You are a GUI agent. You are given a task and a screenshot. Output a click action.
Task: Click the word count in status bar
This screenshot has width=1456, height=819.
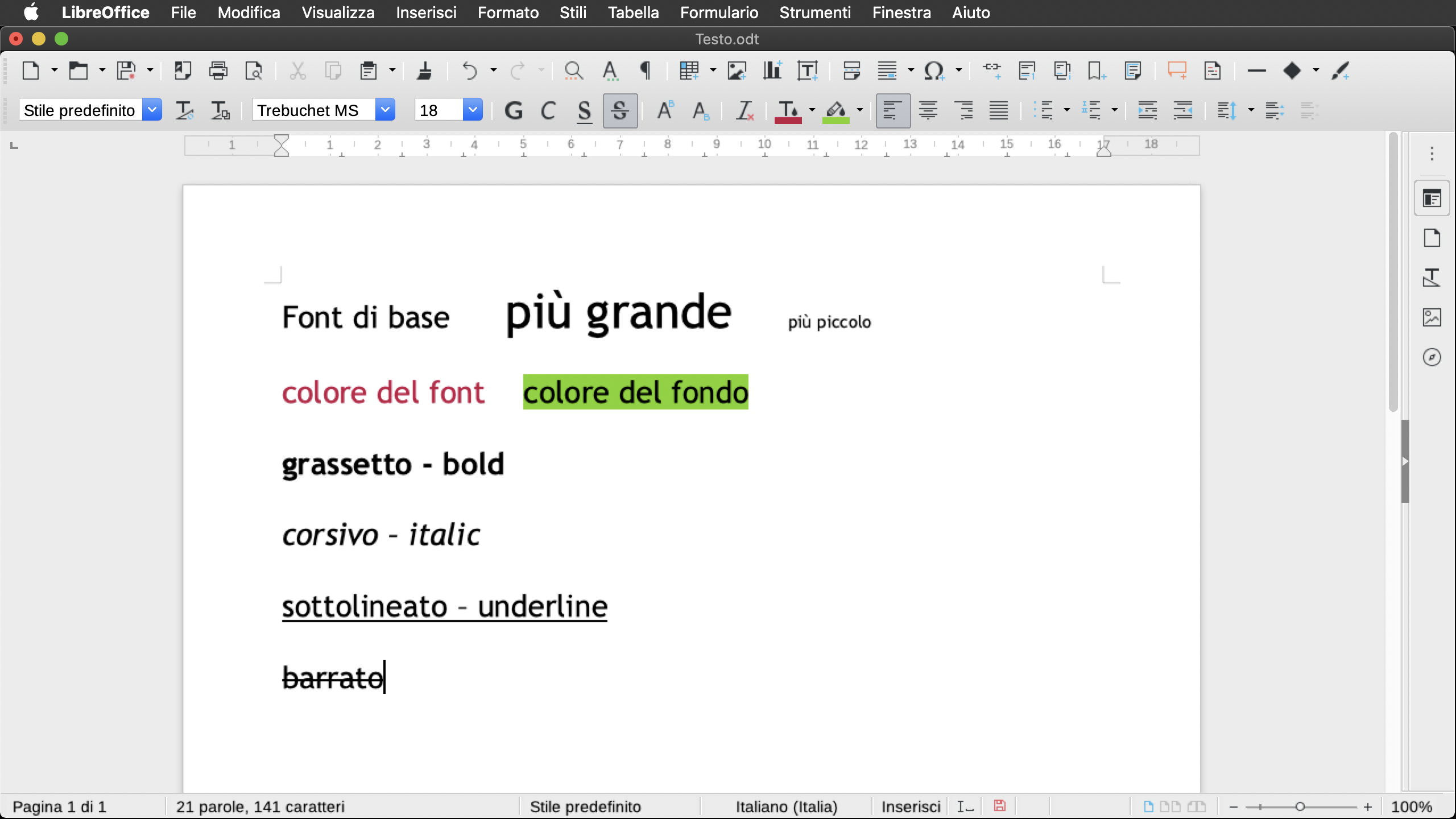(x=260, y=806)
